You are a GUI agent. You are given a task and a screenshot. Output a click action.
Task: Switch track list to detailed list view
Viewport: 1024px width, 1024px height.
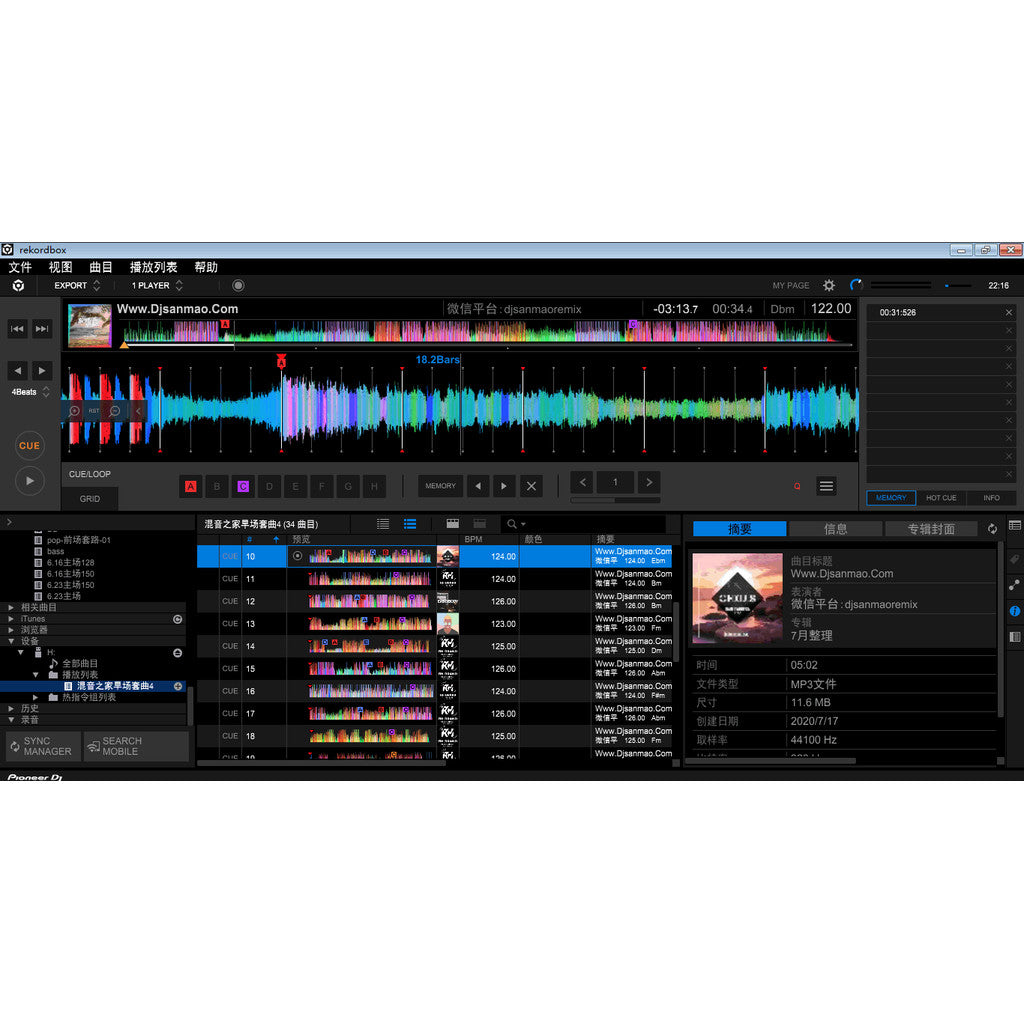[410, 524]
